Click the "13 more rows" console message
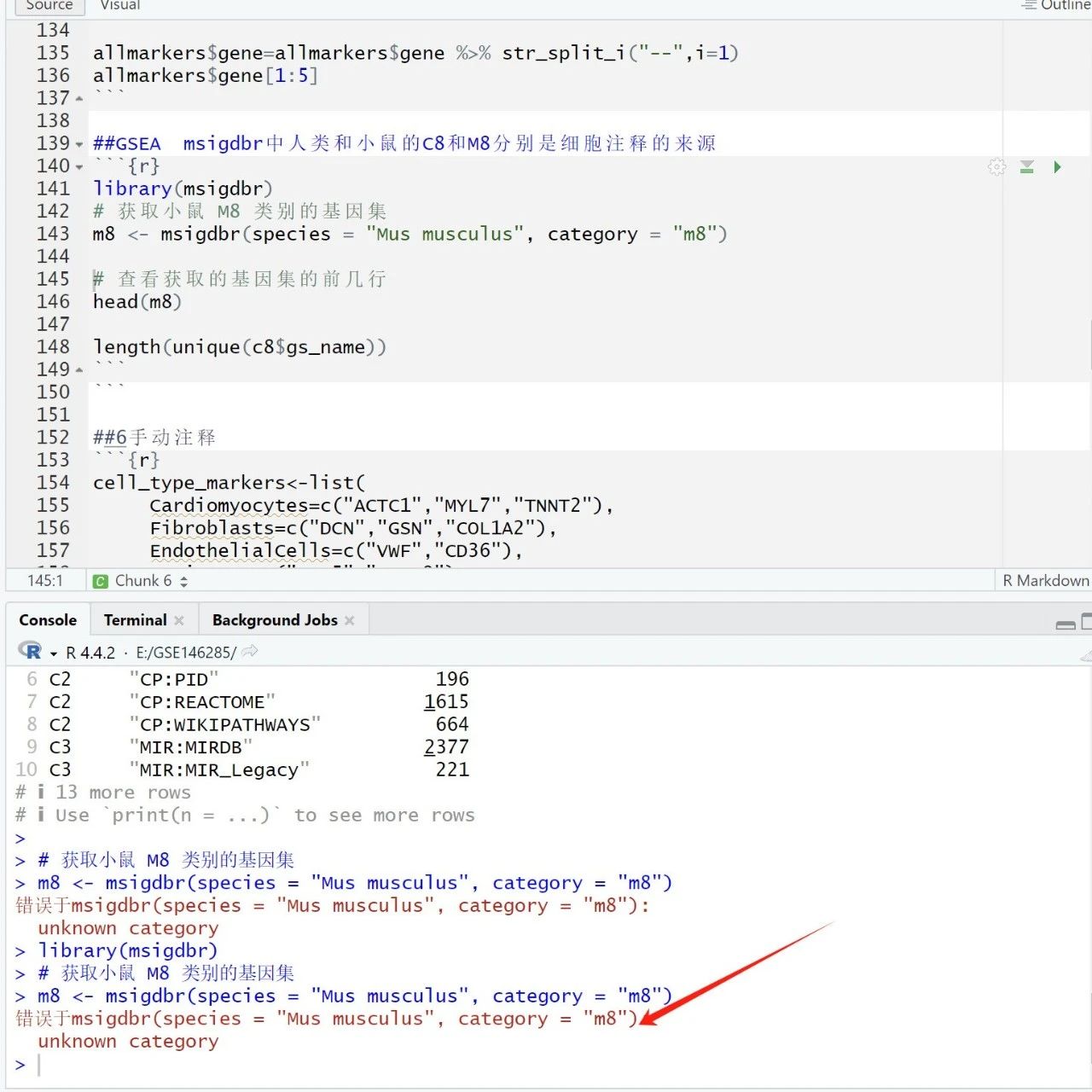The height and width of the screenshot is (1092, 1092). tap(103, 793)
